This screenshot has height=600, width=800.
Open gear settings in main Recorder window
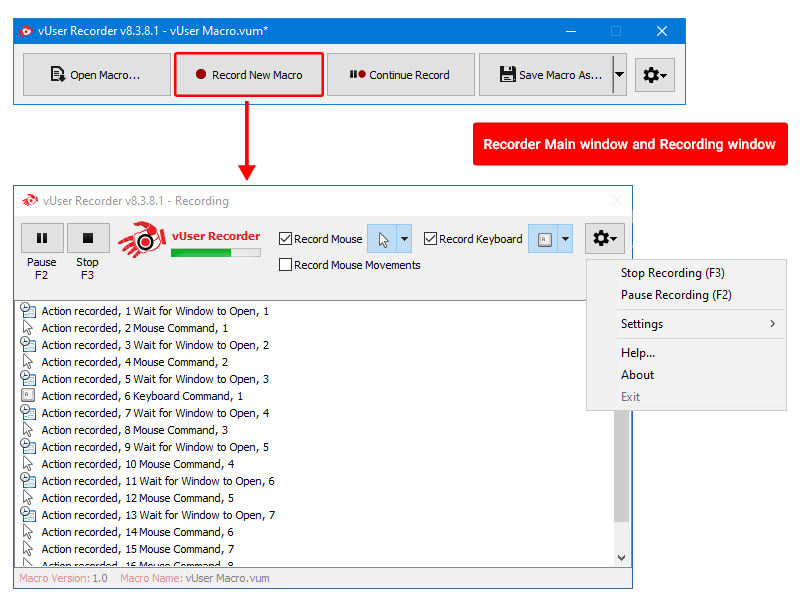click(x=655, y=75)
